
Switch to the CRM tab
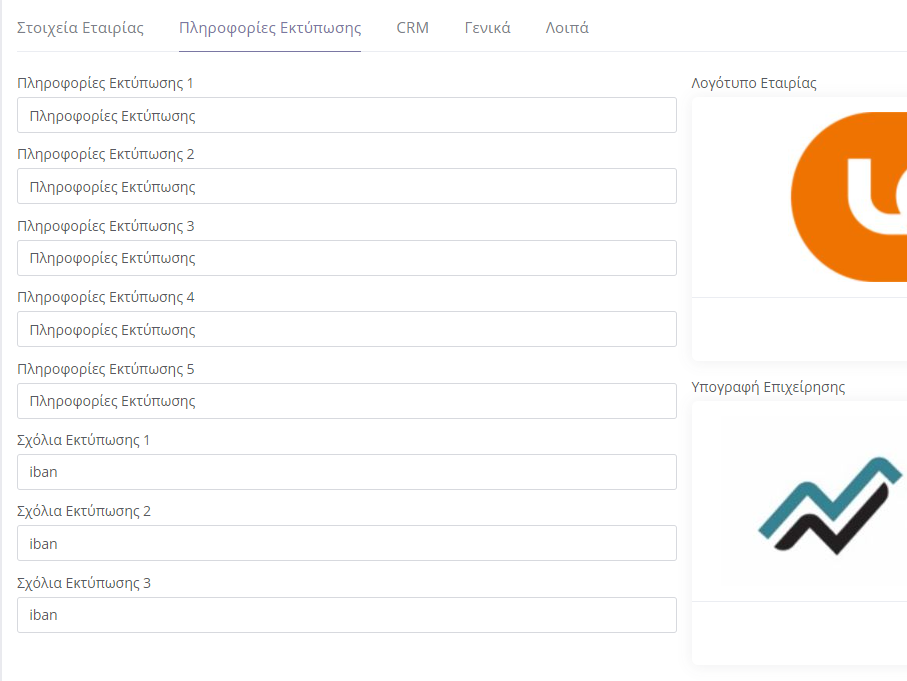[x=412, y=28]
